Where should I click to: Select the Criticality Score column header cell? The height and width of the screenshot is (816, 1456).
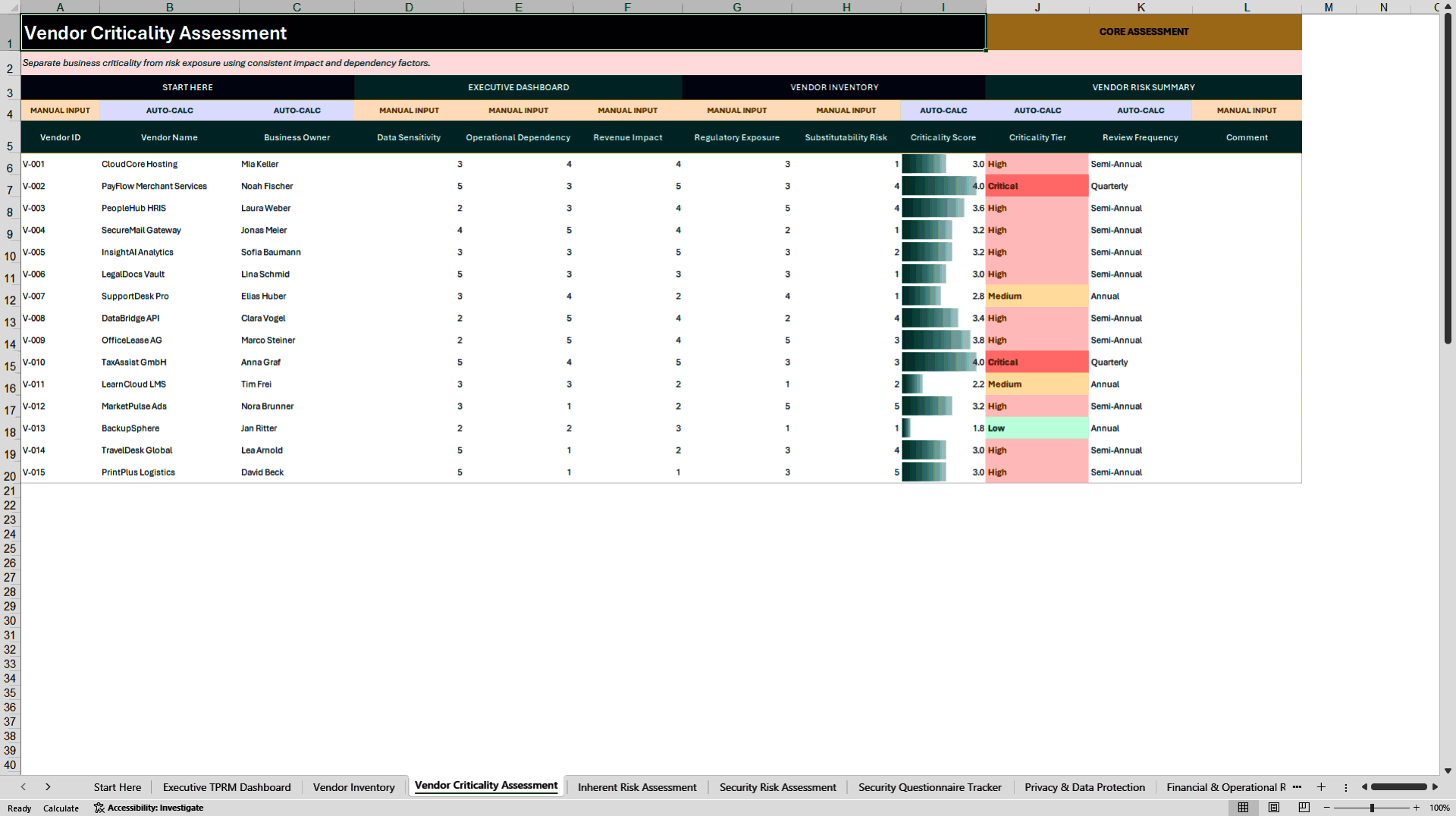[x=943, y=137]
